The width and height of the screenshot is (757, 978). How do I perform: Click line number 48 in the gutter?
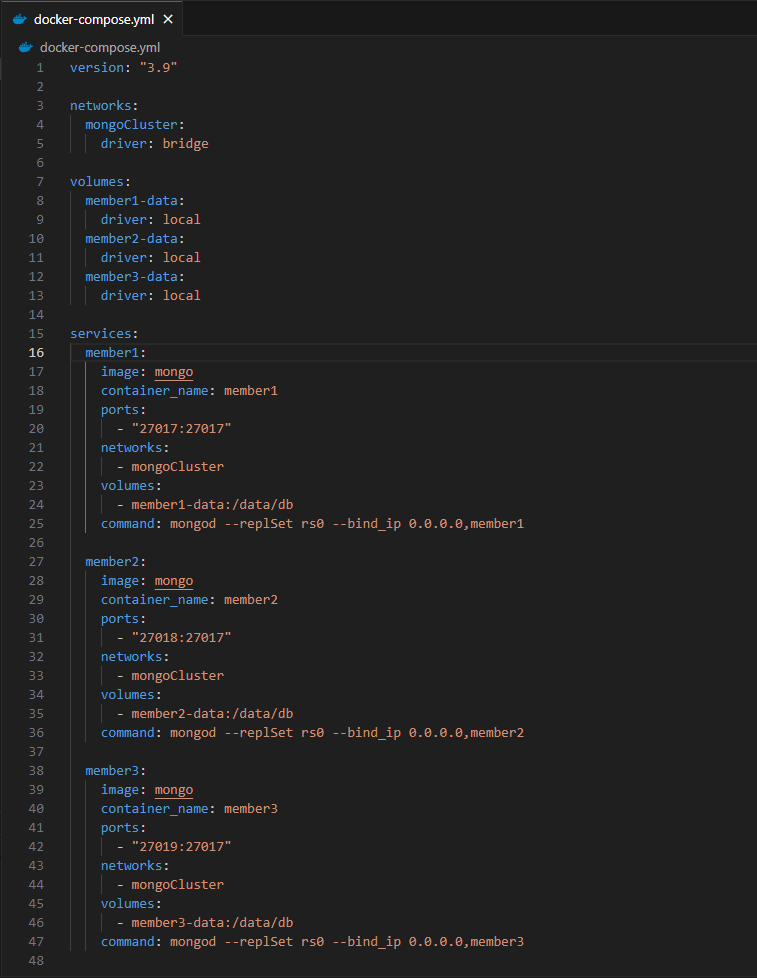[x=36, y=960]
